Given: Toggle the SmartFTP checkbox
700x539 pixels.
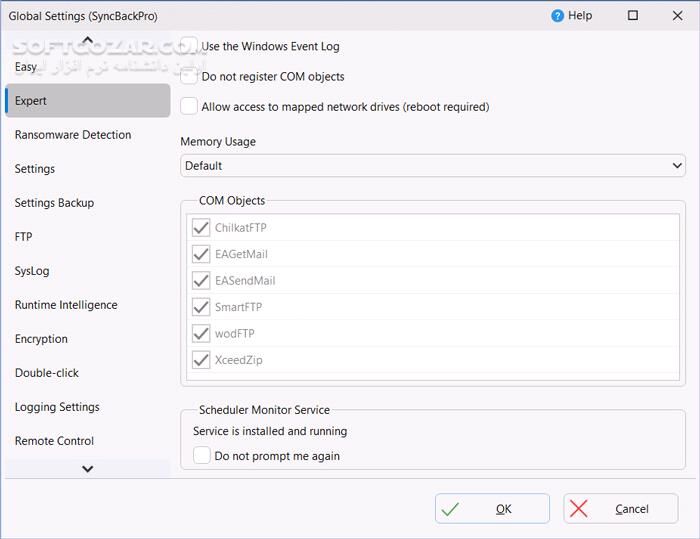Looking at the screenshot, I should pos(201,307).
